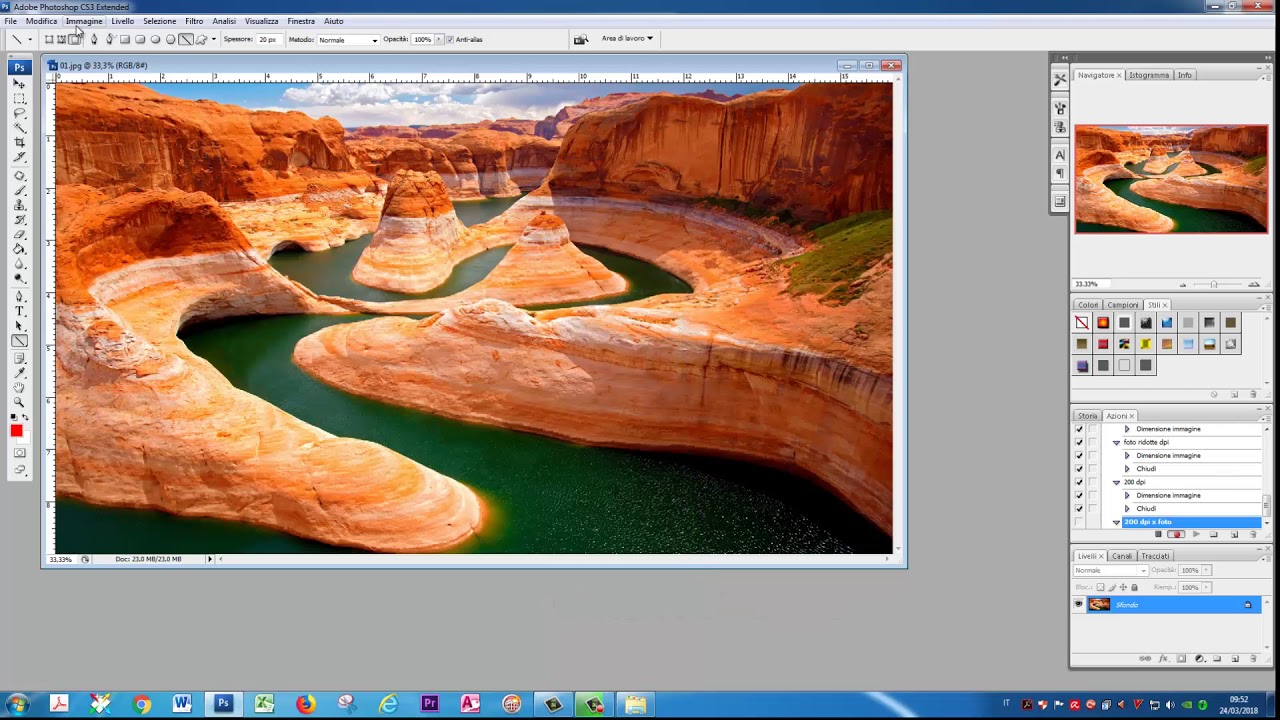Toggle Anti-alias checkbox
Screen dimensions: 1280x720
pos(449,39)
